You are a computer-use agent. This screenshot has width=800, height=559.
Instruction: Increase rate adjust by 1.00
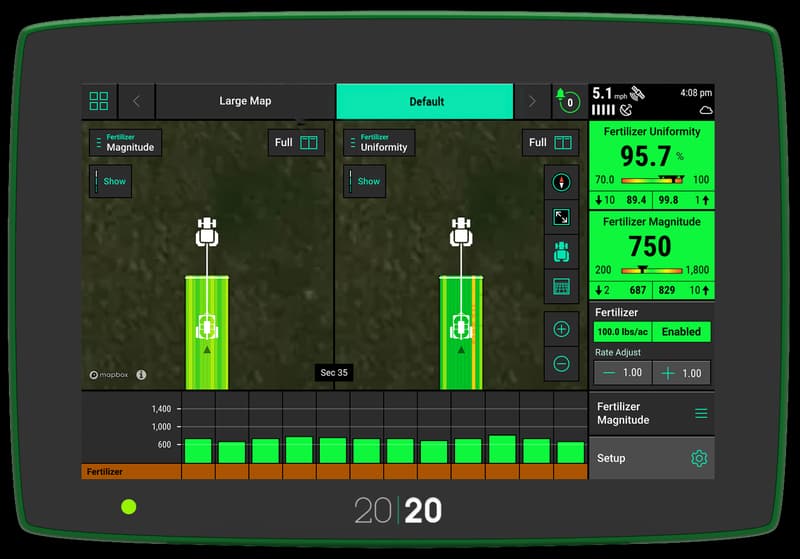(681, 373)
